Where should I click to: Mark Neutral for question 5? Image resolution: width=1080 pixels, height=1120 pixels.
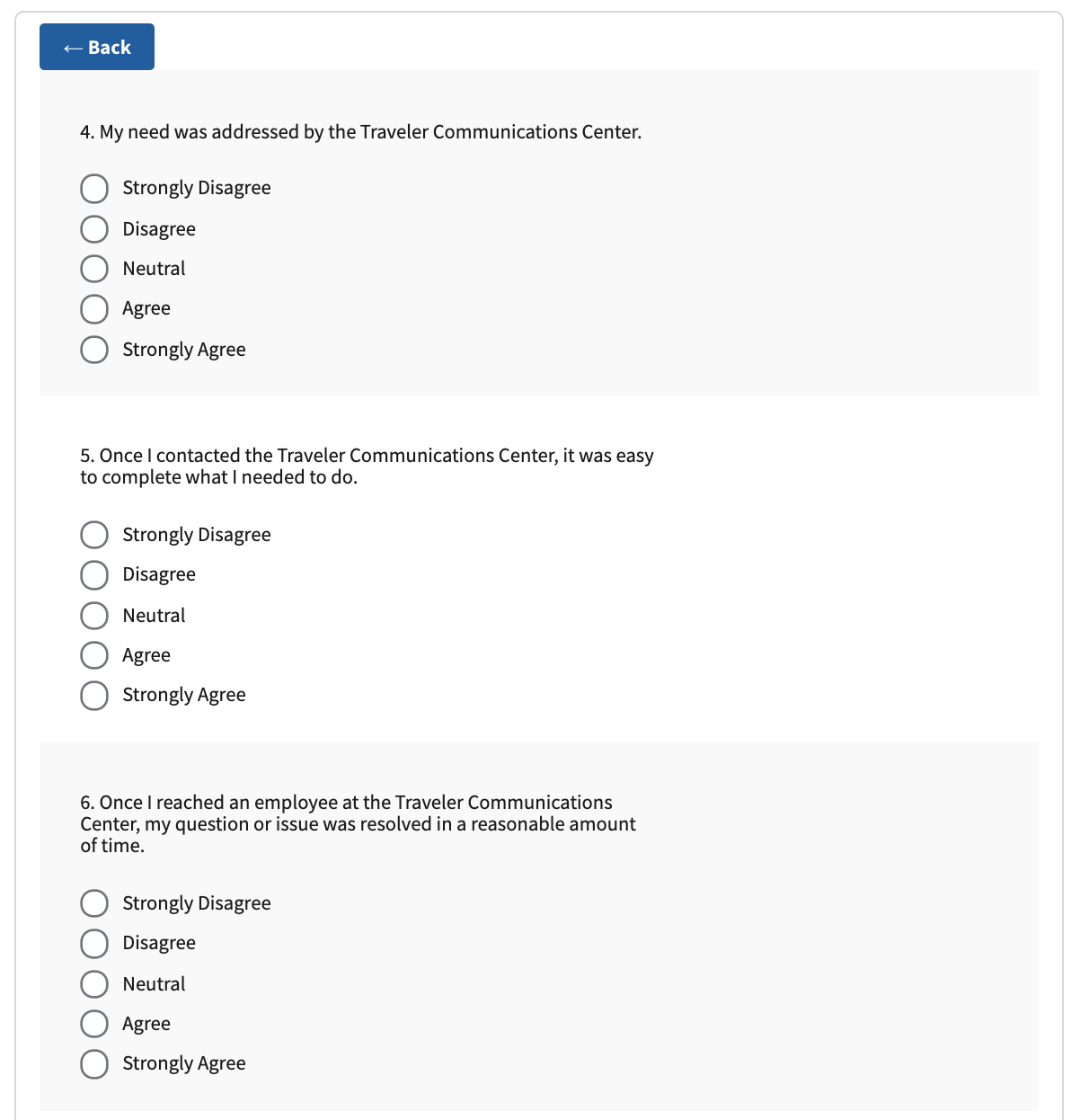tap(94, 616)
